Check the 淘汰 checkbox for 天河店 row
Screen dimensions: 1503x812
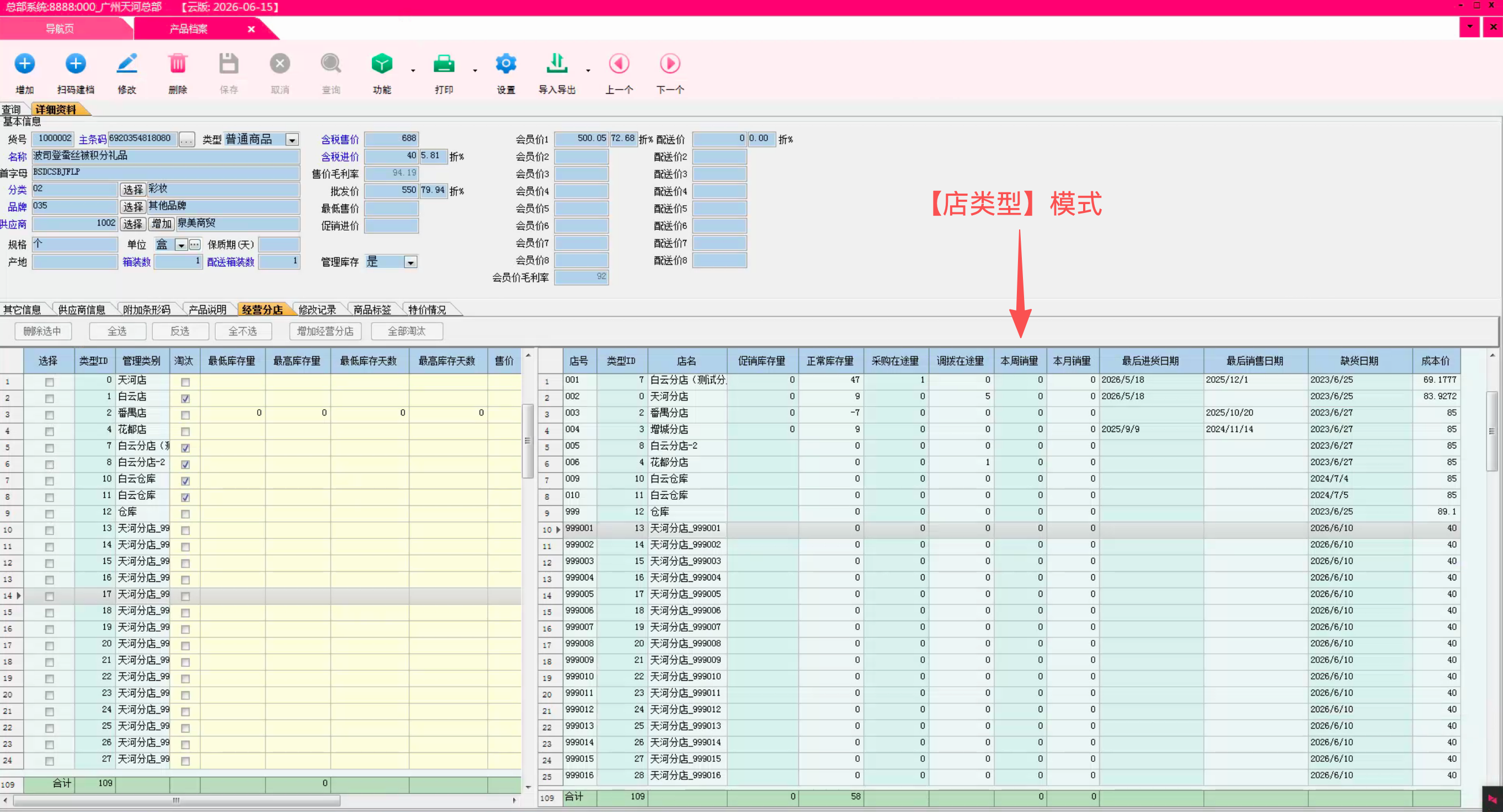(185, 382)
